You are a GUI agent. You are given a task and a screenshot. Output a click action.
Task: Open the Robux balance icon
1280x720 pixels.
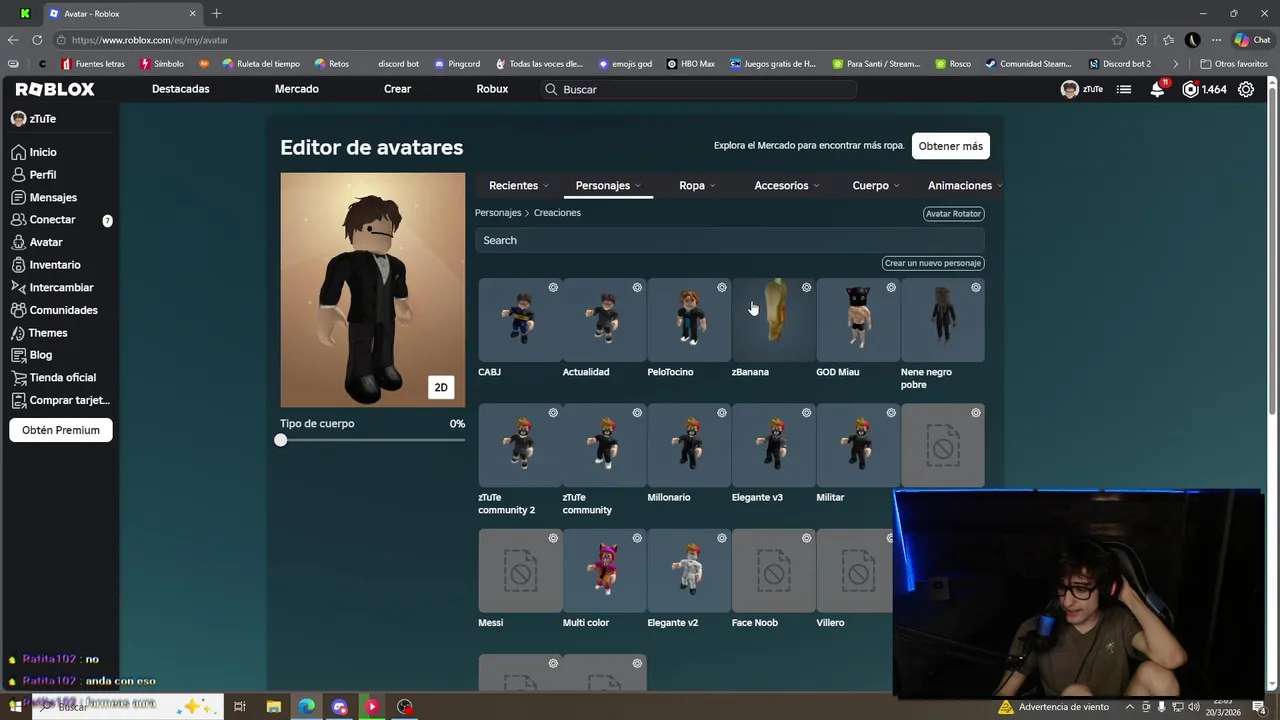tap(1190, 89)
